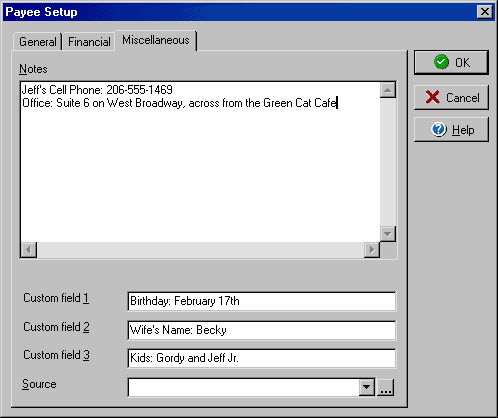Click Notes scroll up arrow

pyautogui.click(x=388, y=90)
